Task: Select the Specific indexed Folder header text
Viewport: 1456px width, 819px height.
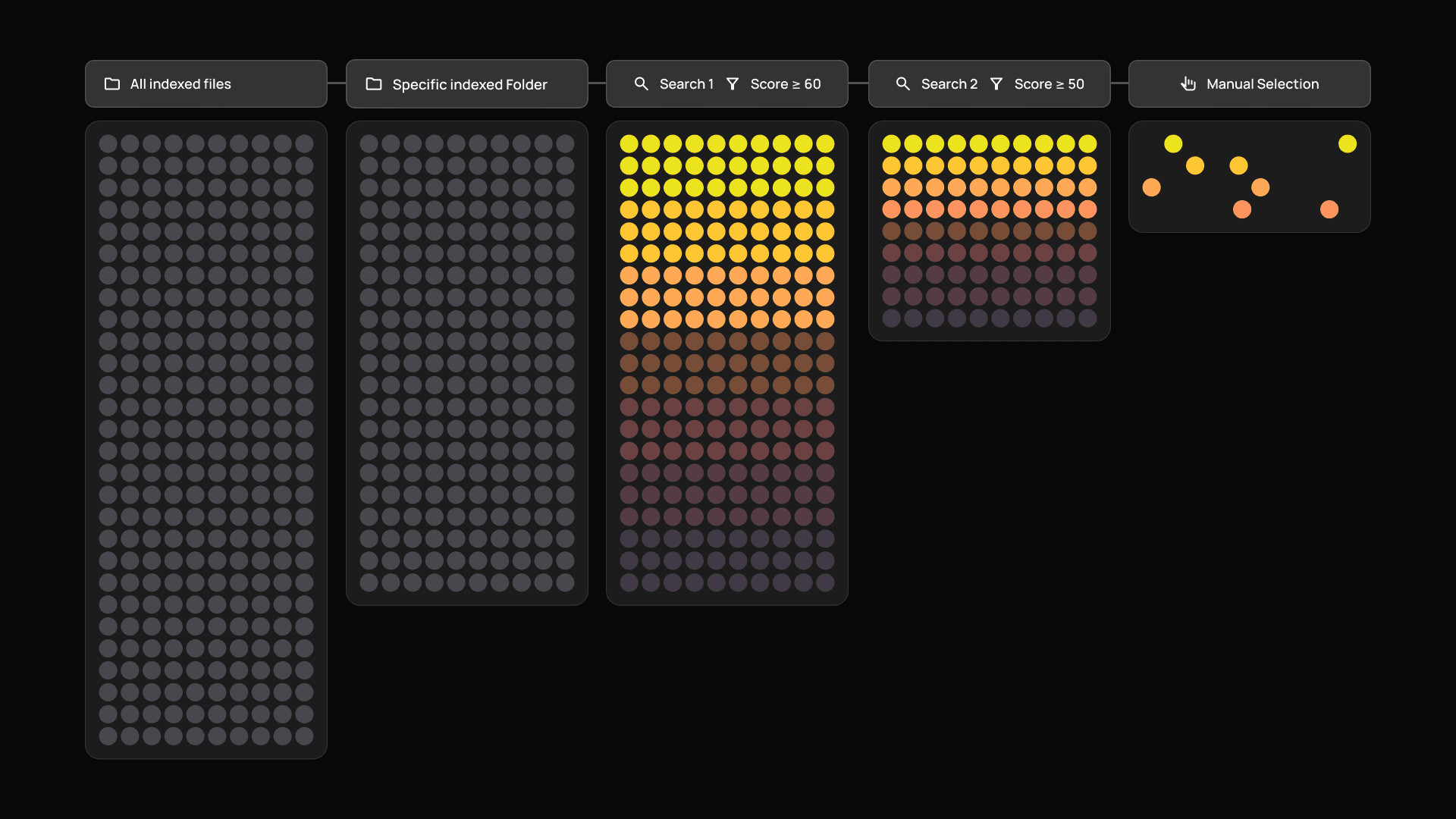Action: (x=469, y=85)
